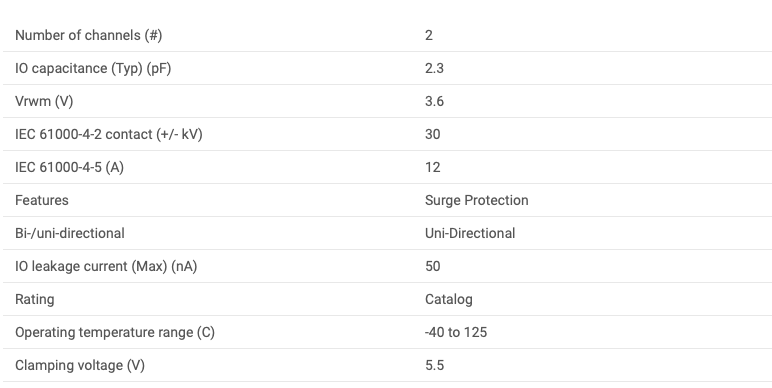
Task: Select the 50 nA leakage current value
Action: coord(433,266)
